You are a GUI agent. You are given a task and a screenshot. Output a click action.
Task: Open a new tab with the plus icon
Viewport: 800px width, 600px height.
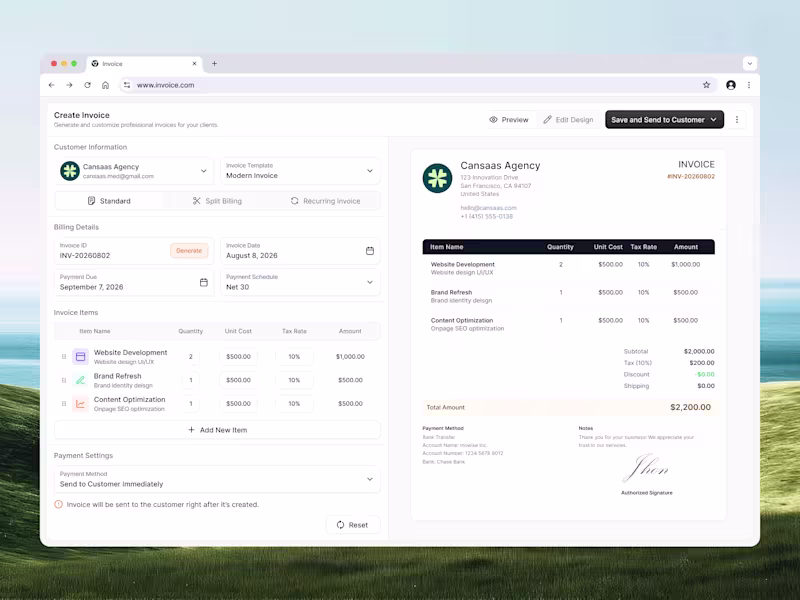click(x=214, y=64)
